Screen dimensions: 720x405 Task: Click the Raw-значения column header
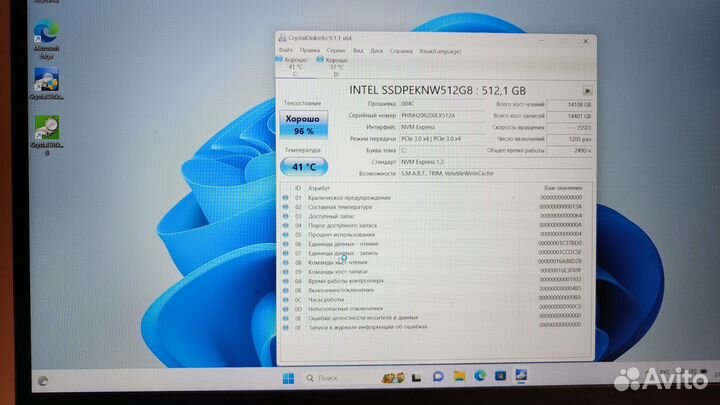[x=563, y=188]
